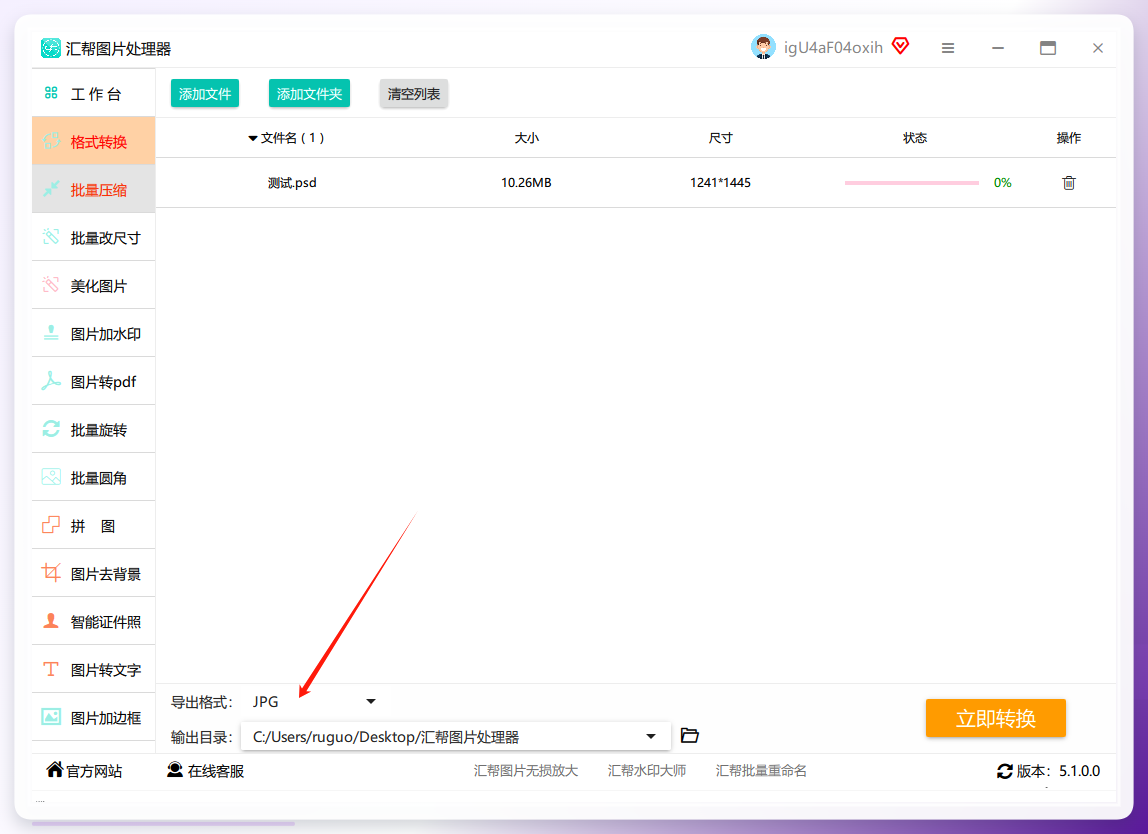Open 图片转文字 section
The height and width of the screenshot is (834, 1148).
[x=94, y=669]
